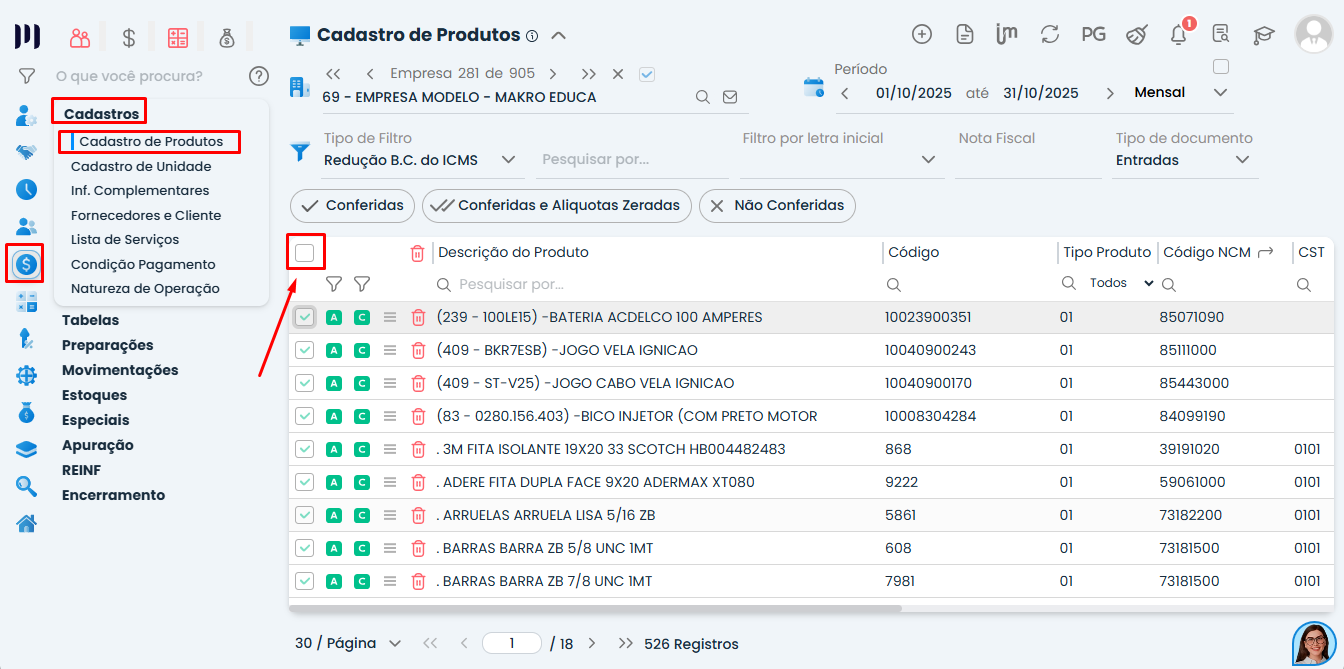
Task: Click the PG toolbar icon
Action: (1093, 34)
